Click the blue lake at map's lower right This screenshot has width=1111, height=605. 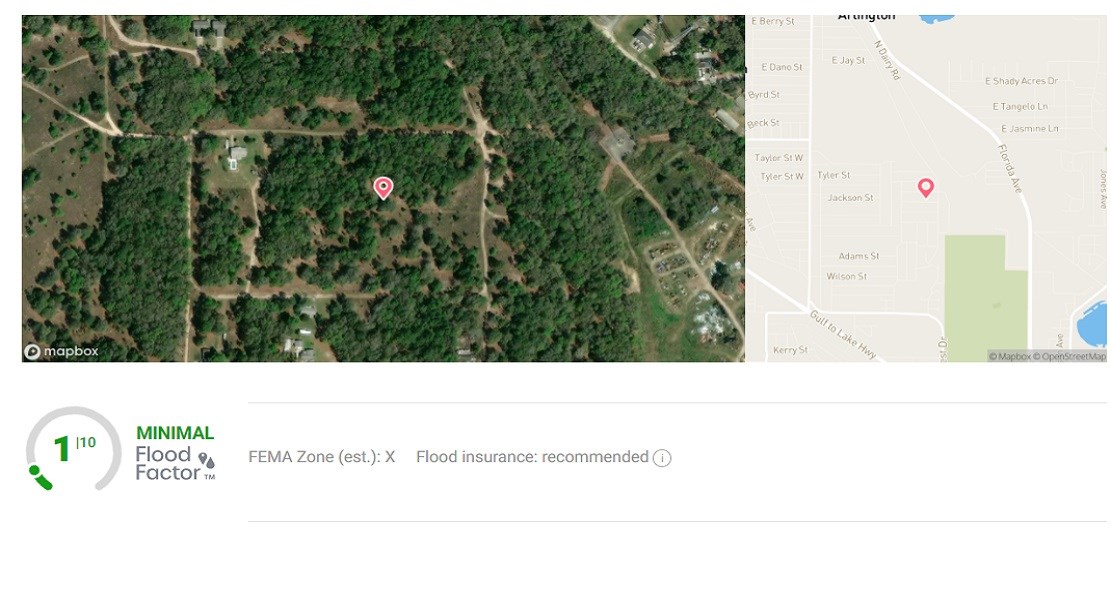1092,323
